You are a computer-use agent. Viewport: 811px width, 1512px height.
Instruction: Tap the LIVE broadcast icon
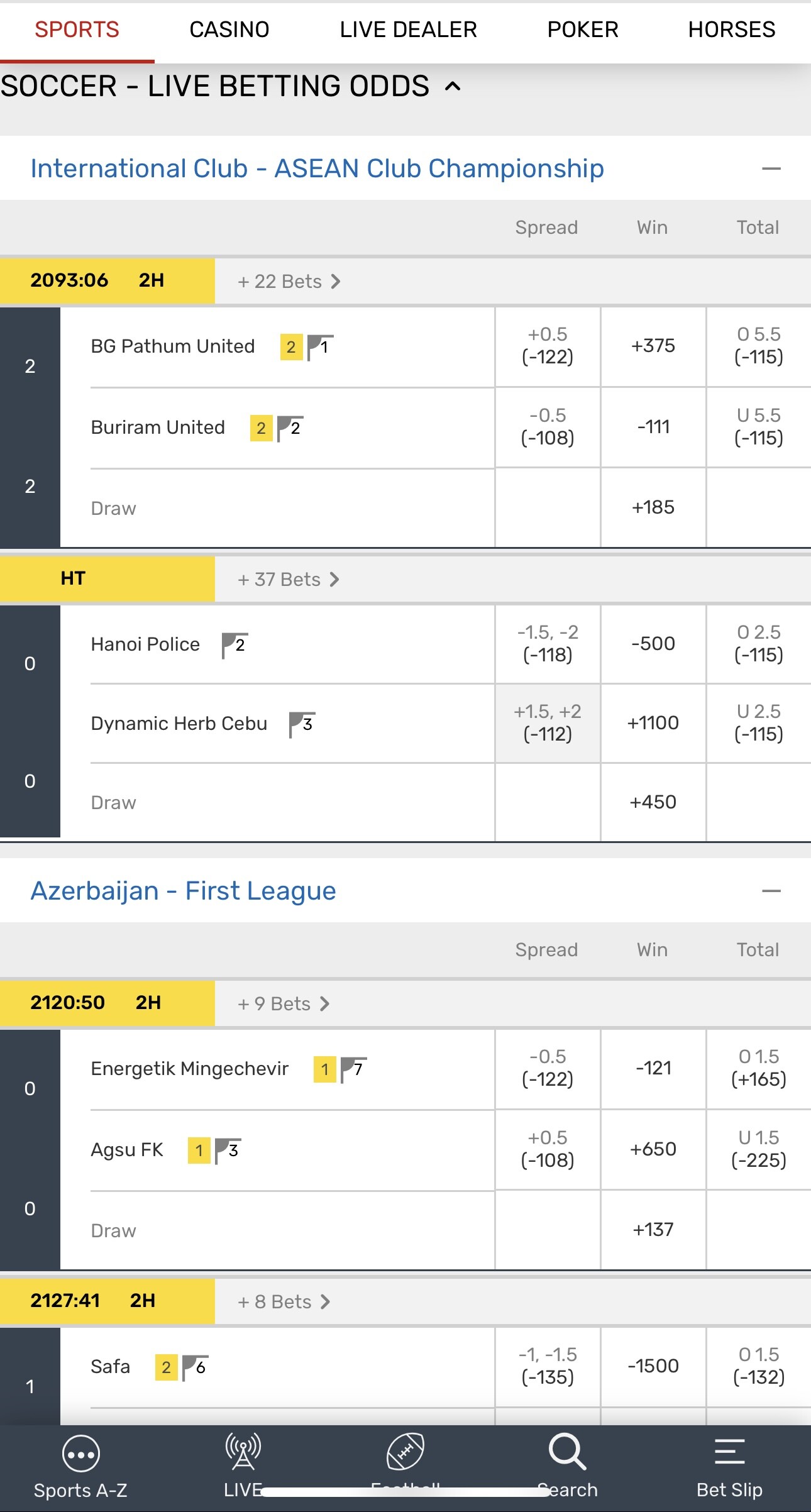243,1452
